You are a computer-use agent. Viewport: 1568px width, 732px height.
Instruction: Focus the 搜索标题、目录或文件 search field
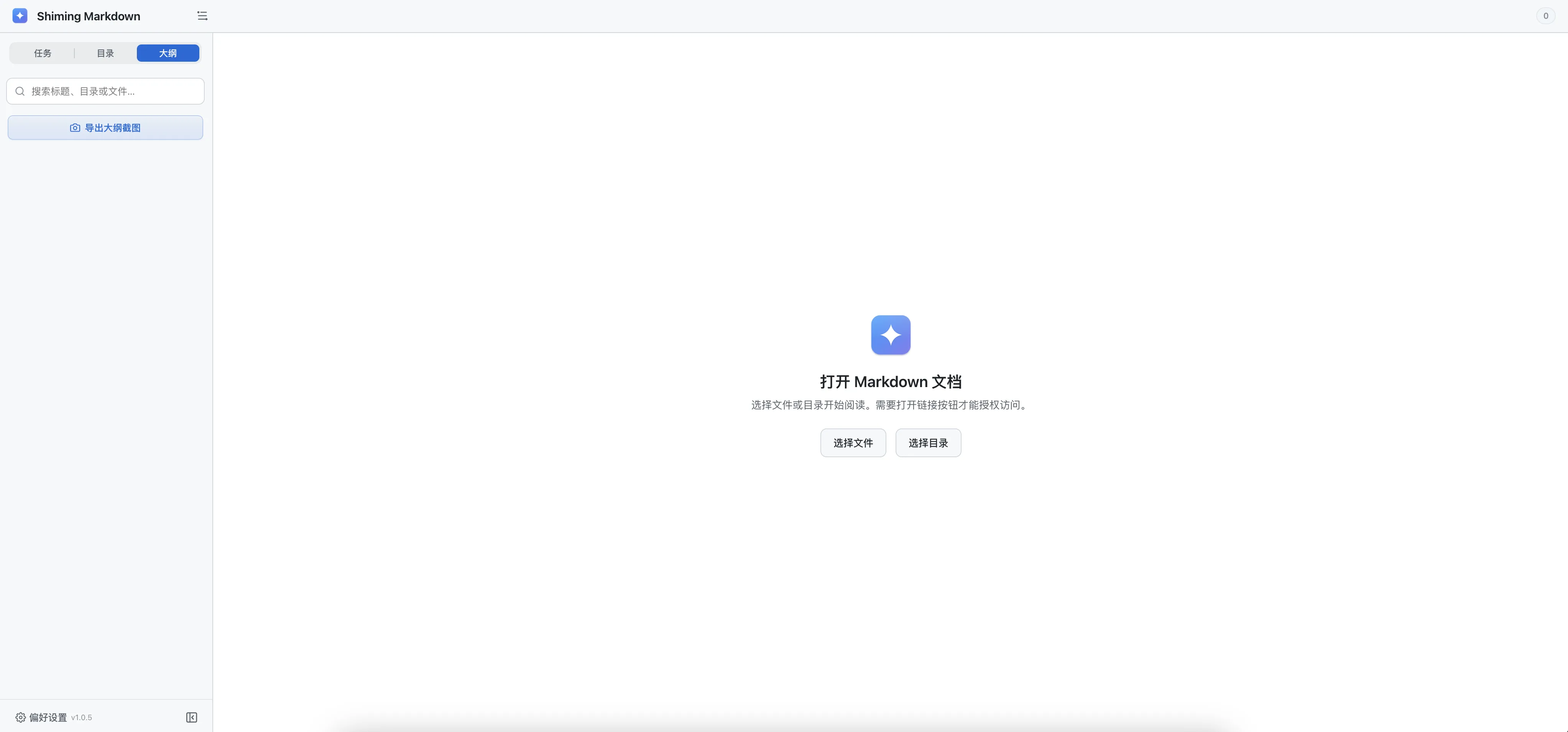tap(105, 91)
